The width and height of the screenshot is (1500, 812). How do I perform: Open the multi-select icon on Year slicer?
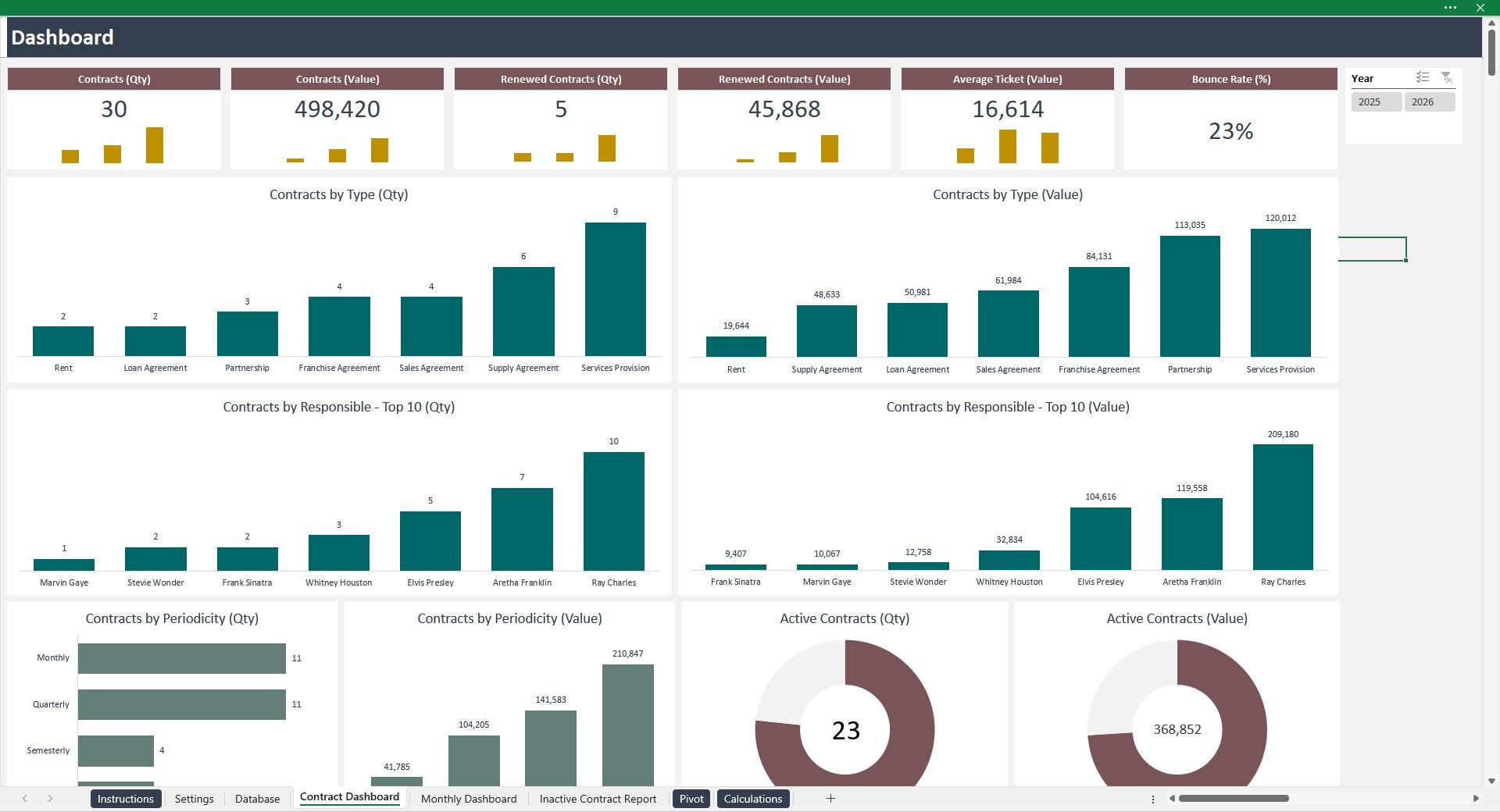[x=1423, y=77]
